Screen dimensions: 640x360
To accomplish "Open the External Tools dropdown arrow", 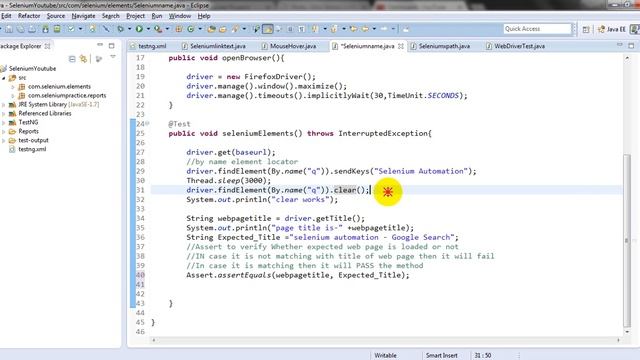I will (167, 29).
